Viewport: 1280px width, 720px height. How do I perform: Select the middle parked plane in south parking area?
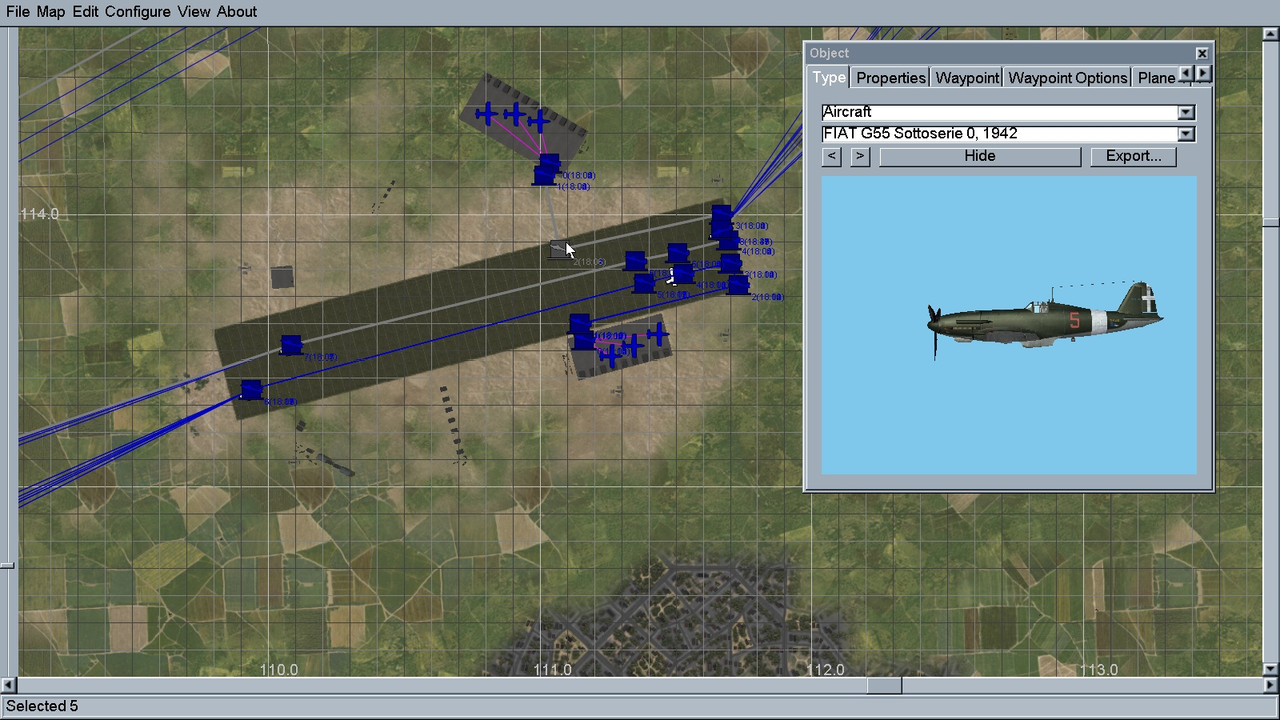click(x=632, y=346)
